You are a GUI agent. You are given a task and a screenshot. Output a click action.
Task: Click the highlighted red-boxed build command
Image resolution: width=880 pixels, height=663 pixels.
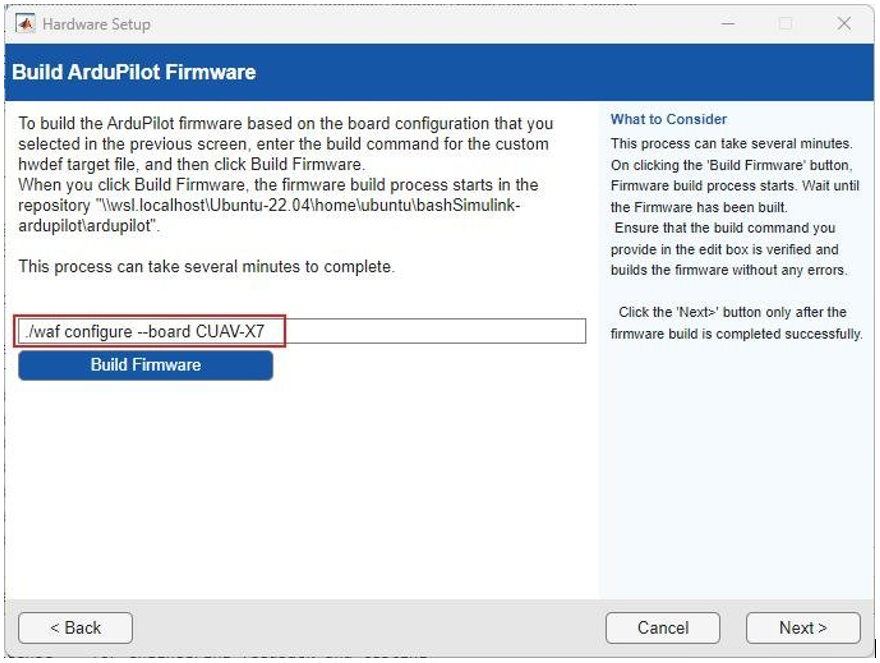(150, 331)
